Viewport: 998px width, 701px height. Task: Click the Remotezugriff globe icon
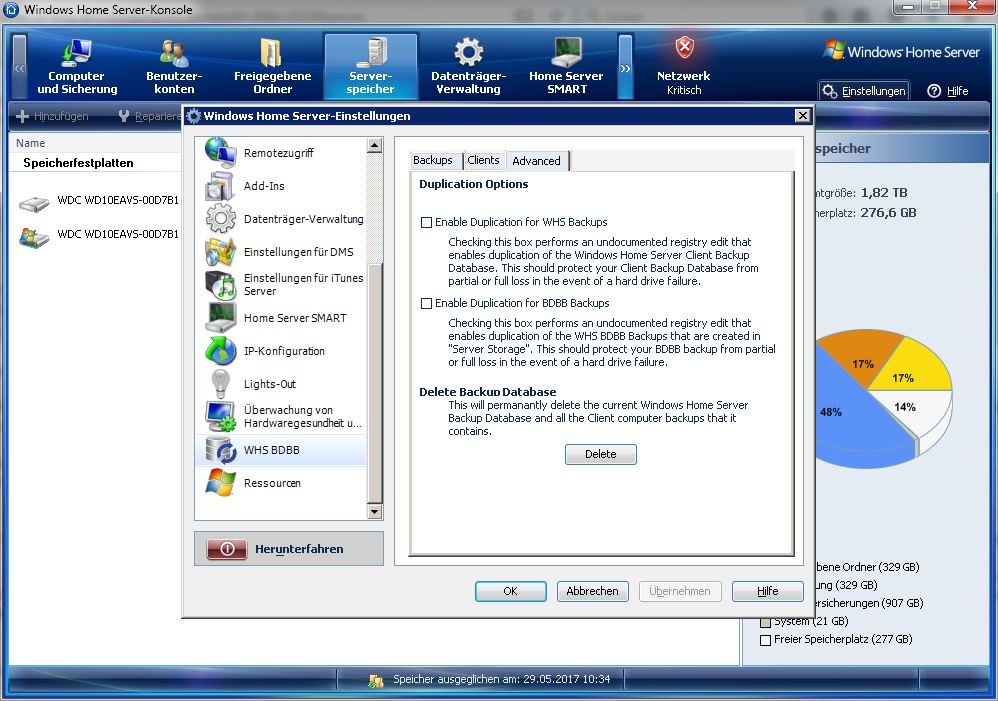point(220,152)
